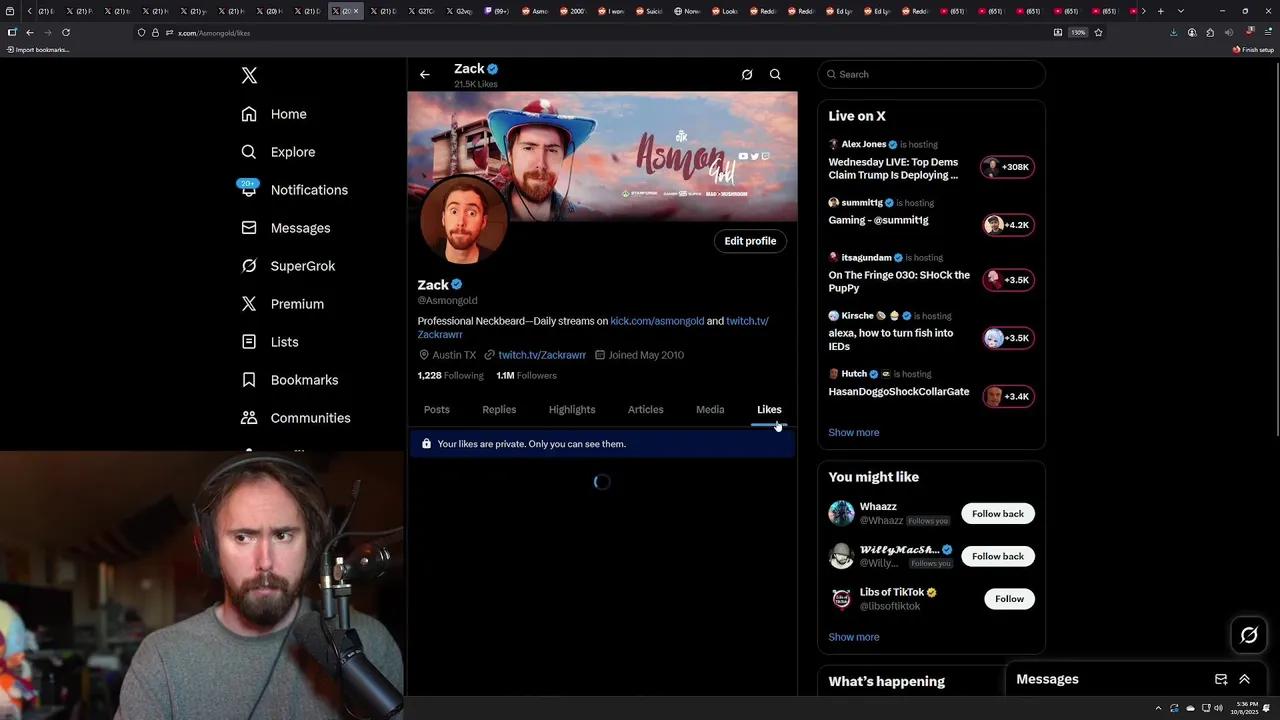This screenshot has width=1280, height=720.
Task: Select the Likes tab
Action: [x=769, y=410]
